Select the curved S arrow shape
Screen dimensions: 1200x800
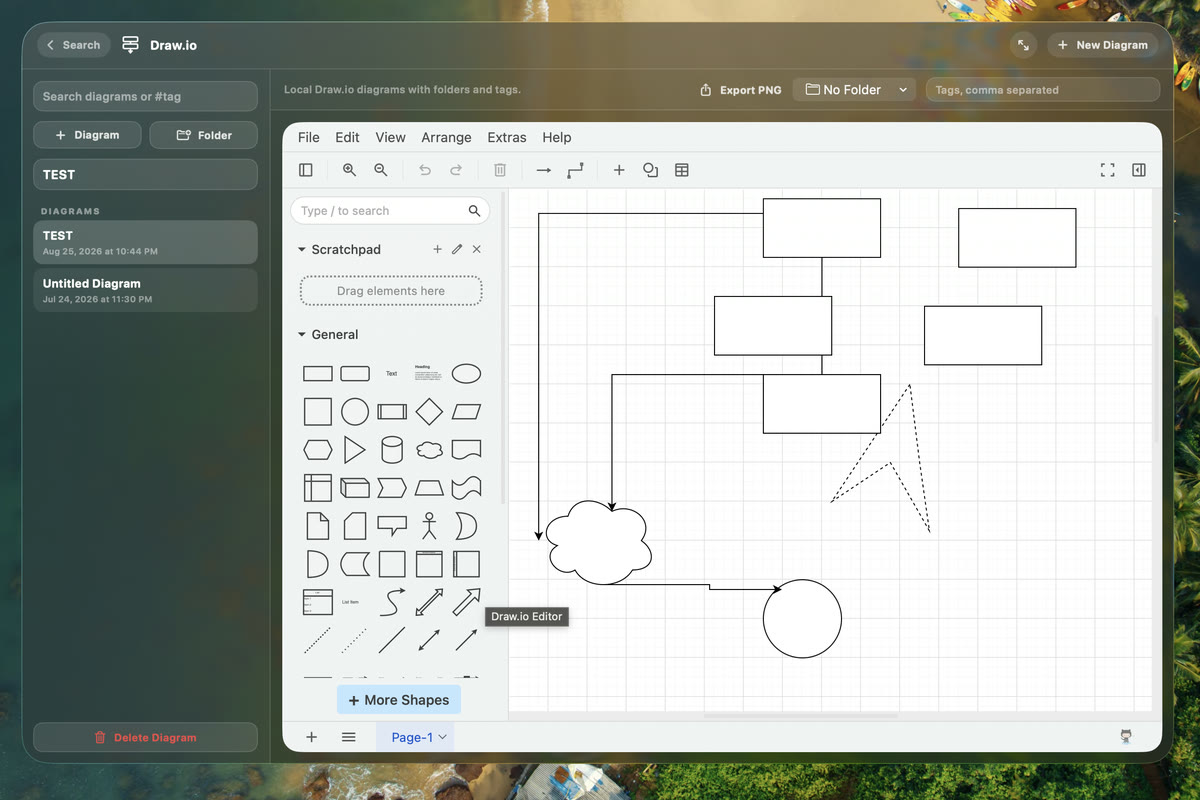pyautogui.click(x=392, y=602)
